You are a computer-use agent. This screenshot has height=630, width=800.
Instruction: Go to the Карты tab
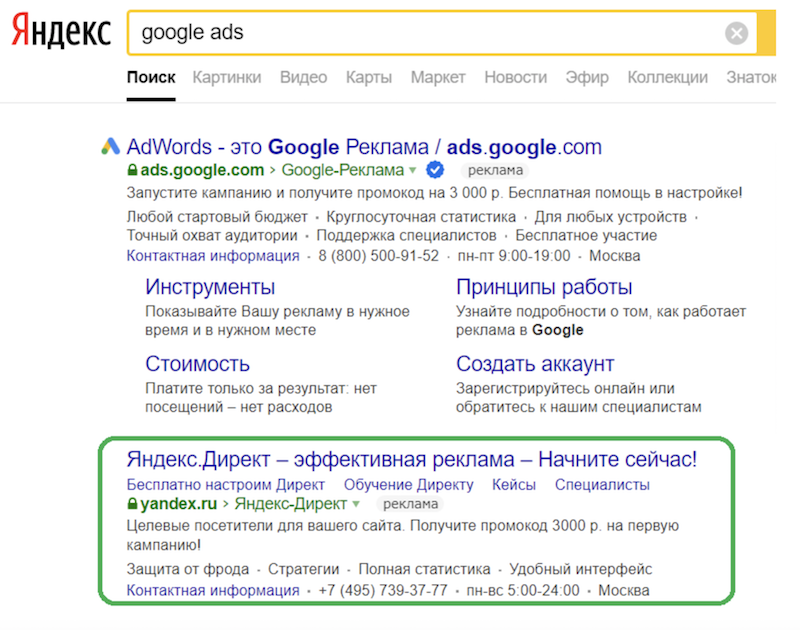tap(369, 77)
